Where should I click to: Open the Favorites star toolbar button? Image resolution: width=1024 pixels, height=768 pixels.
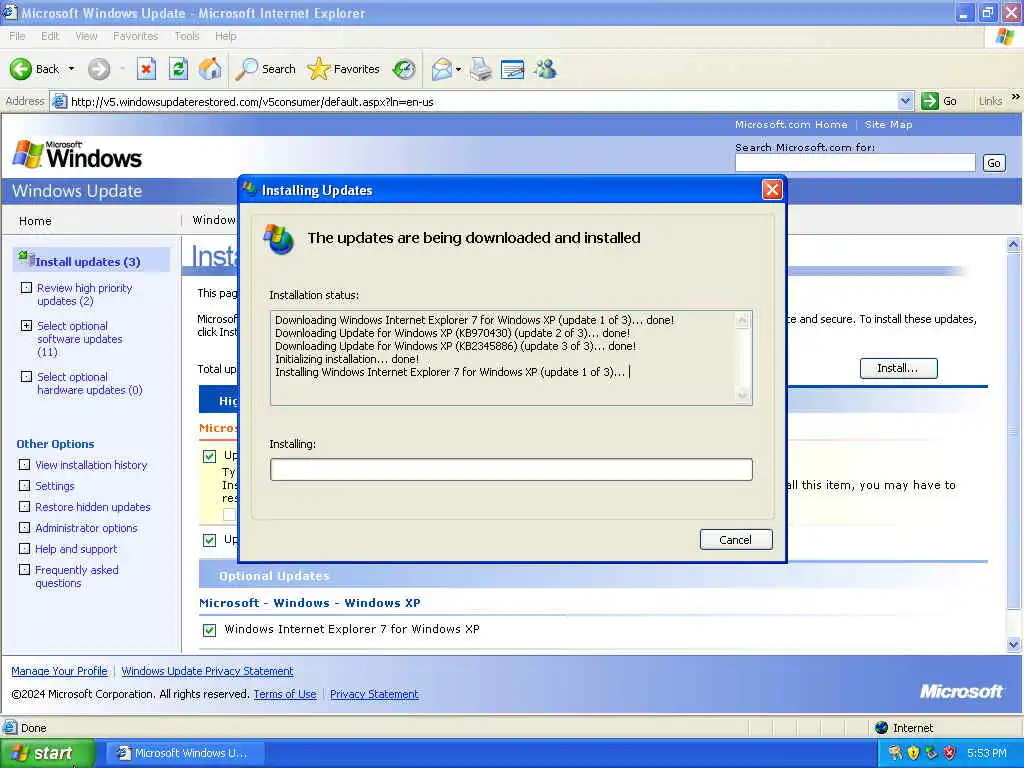click(x=343, y=69)
